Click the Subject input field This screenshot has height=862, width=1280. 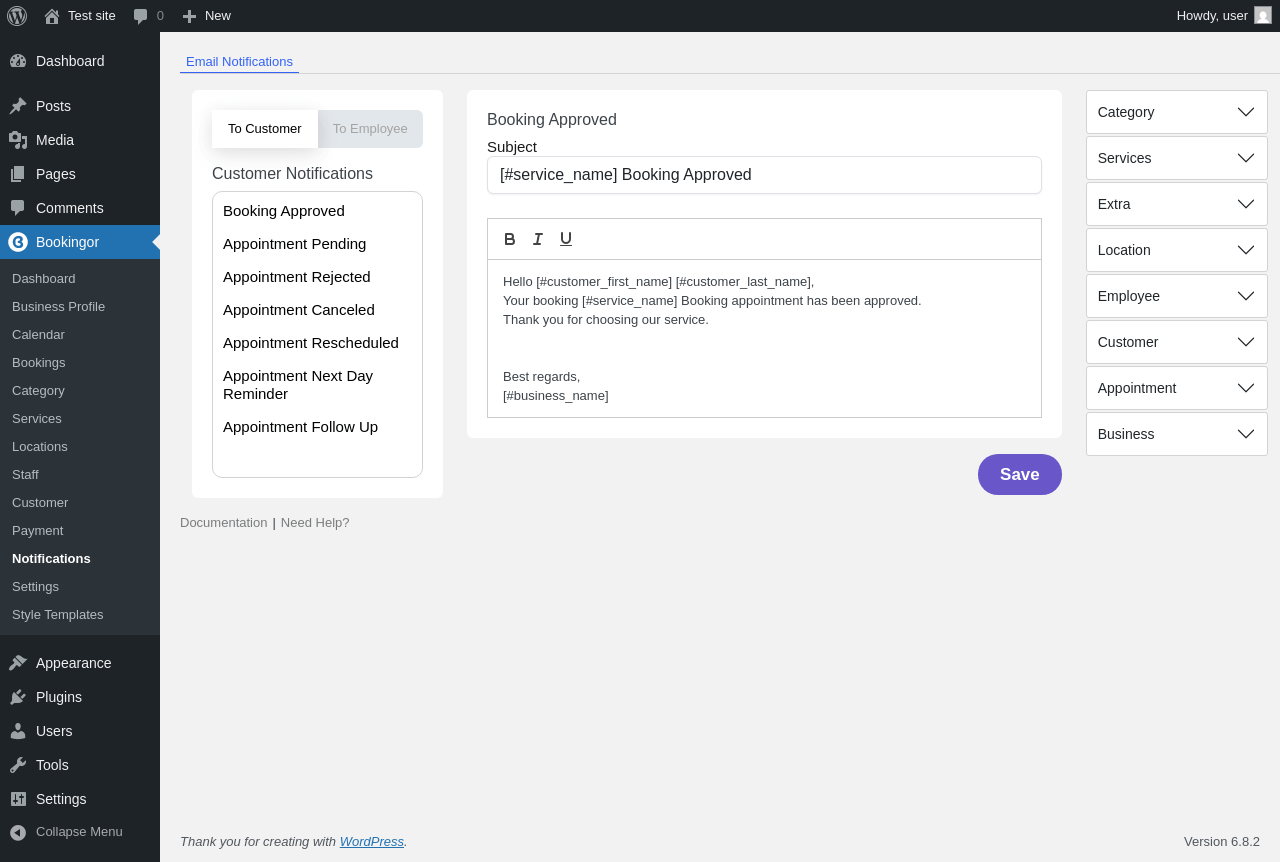click(x=764, y=175)
